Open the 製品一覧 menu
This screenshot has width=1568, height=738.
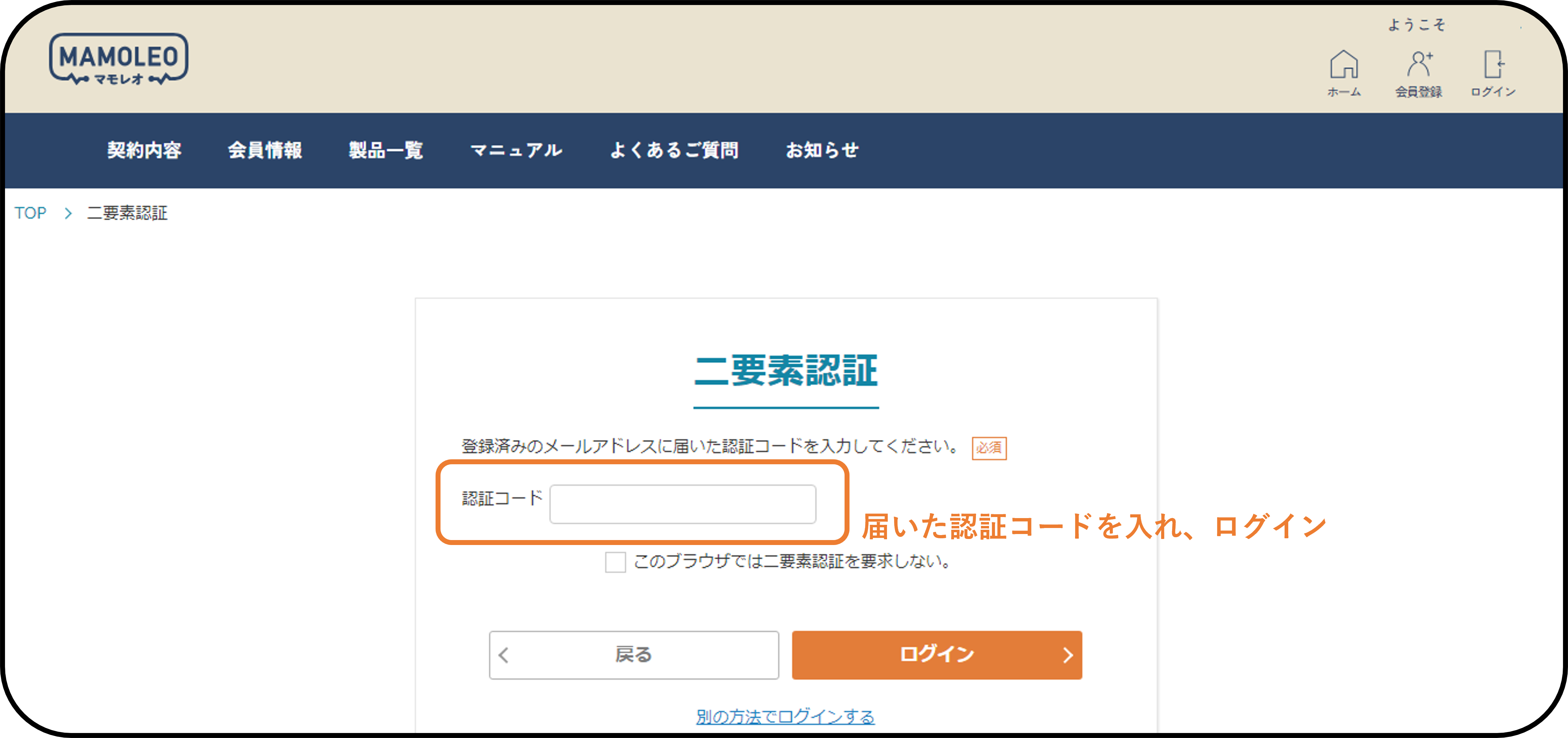385,150
